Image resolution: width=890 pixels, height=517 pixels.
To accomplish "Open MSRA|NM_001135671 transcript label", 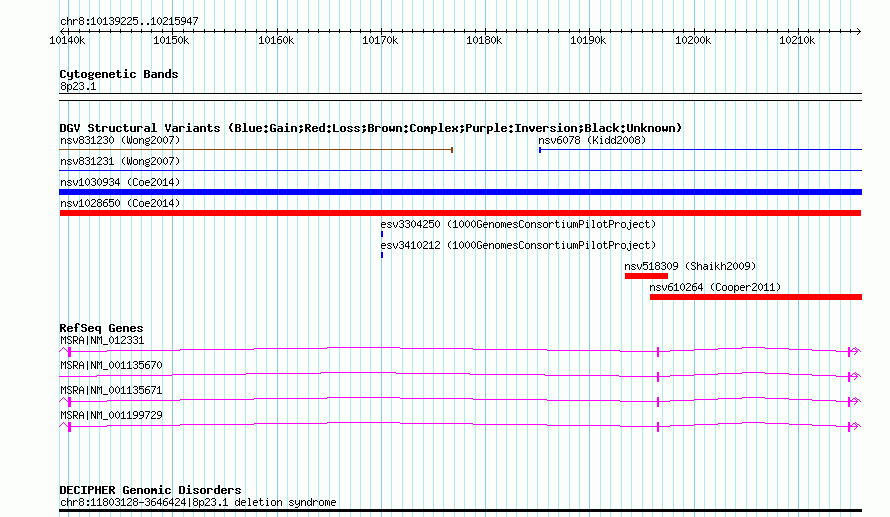I will click(x=111, y=390).
